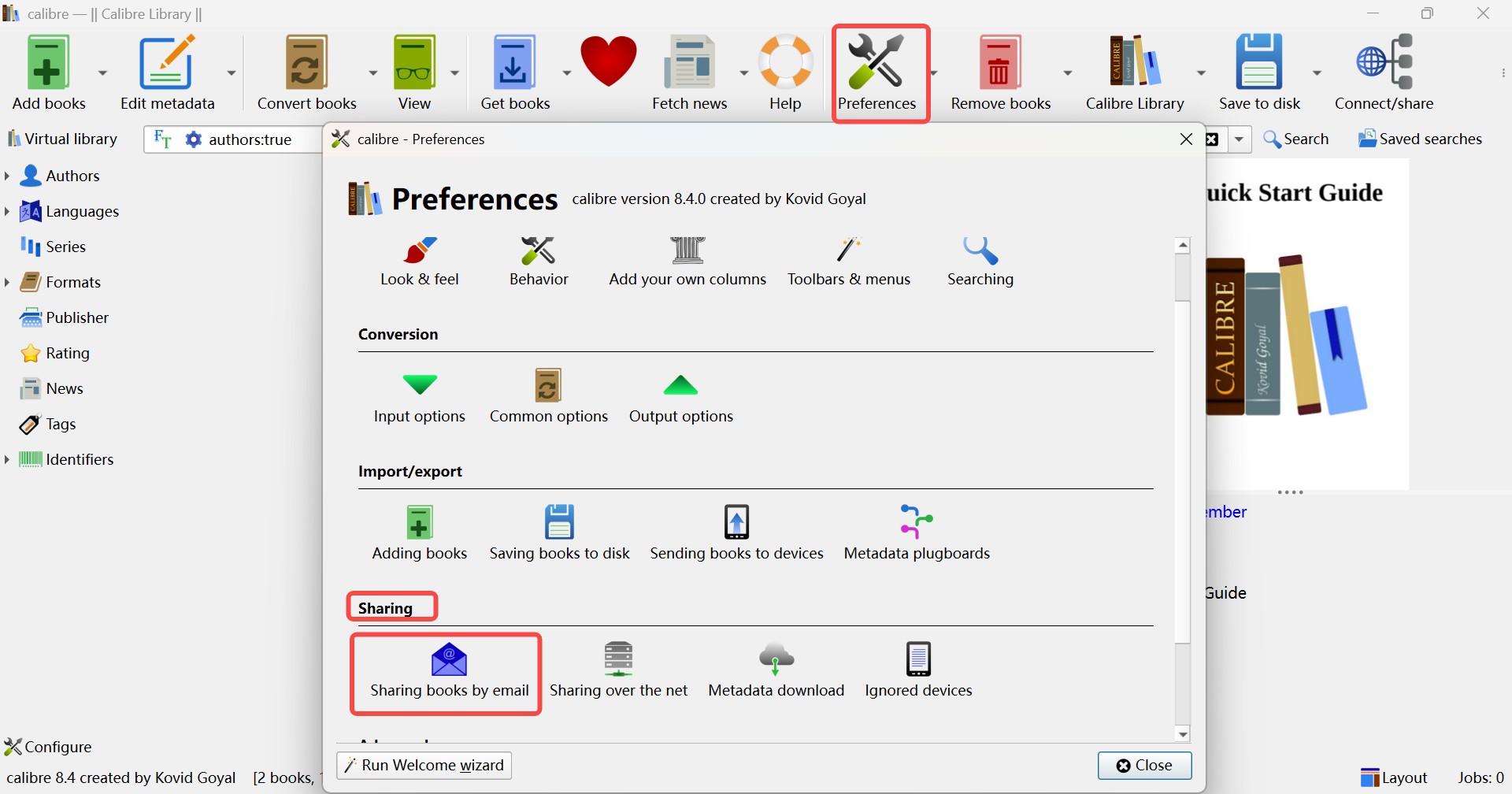Click the Close button in Preferences
The height and width of the screenshot is (794, 1512).
1145,766
